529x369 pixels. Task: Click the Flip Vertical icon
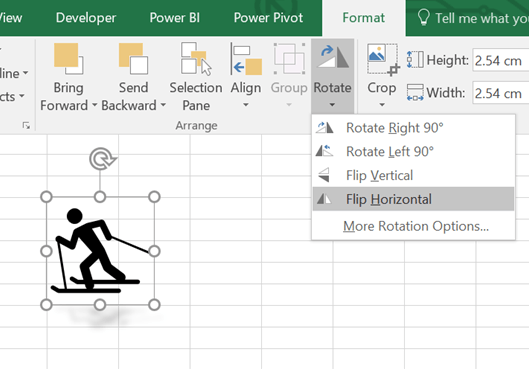pos(324,175)
